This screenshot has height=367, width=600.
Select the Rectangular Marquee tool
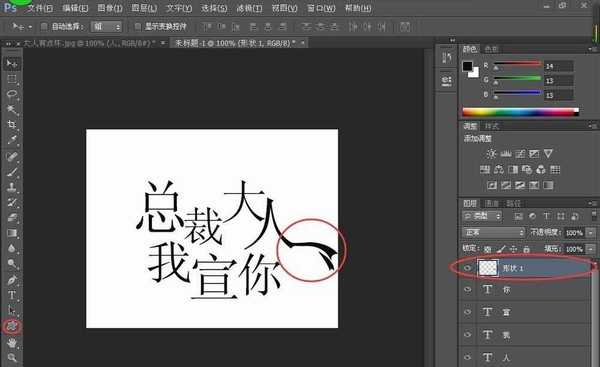pos(12,79)
